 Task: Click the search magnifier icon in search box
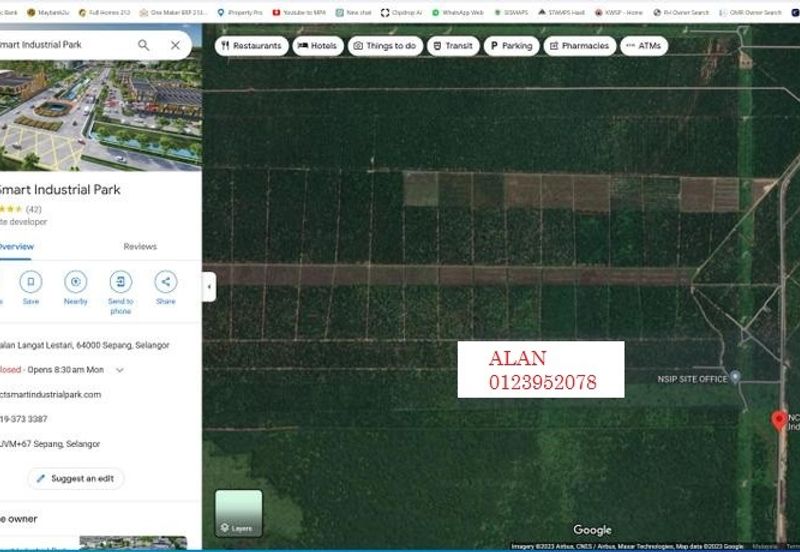144,45
